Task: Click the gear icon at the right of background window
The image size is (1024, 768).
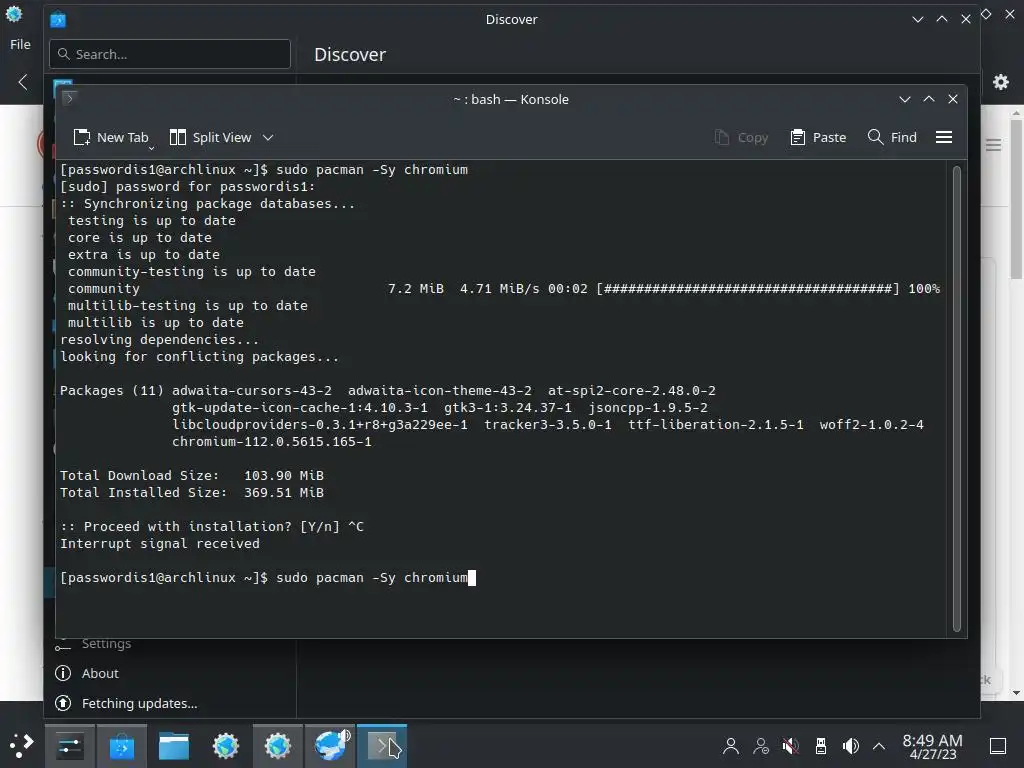Action: (1001, 82)
